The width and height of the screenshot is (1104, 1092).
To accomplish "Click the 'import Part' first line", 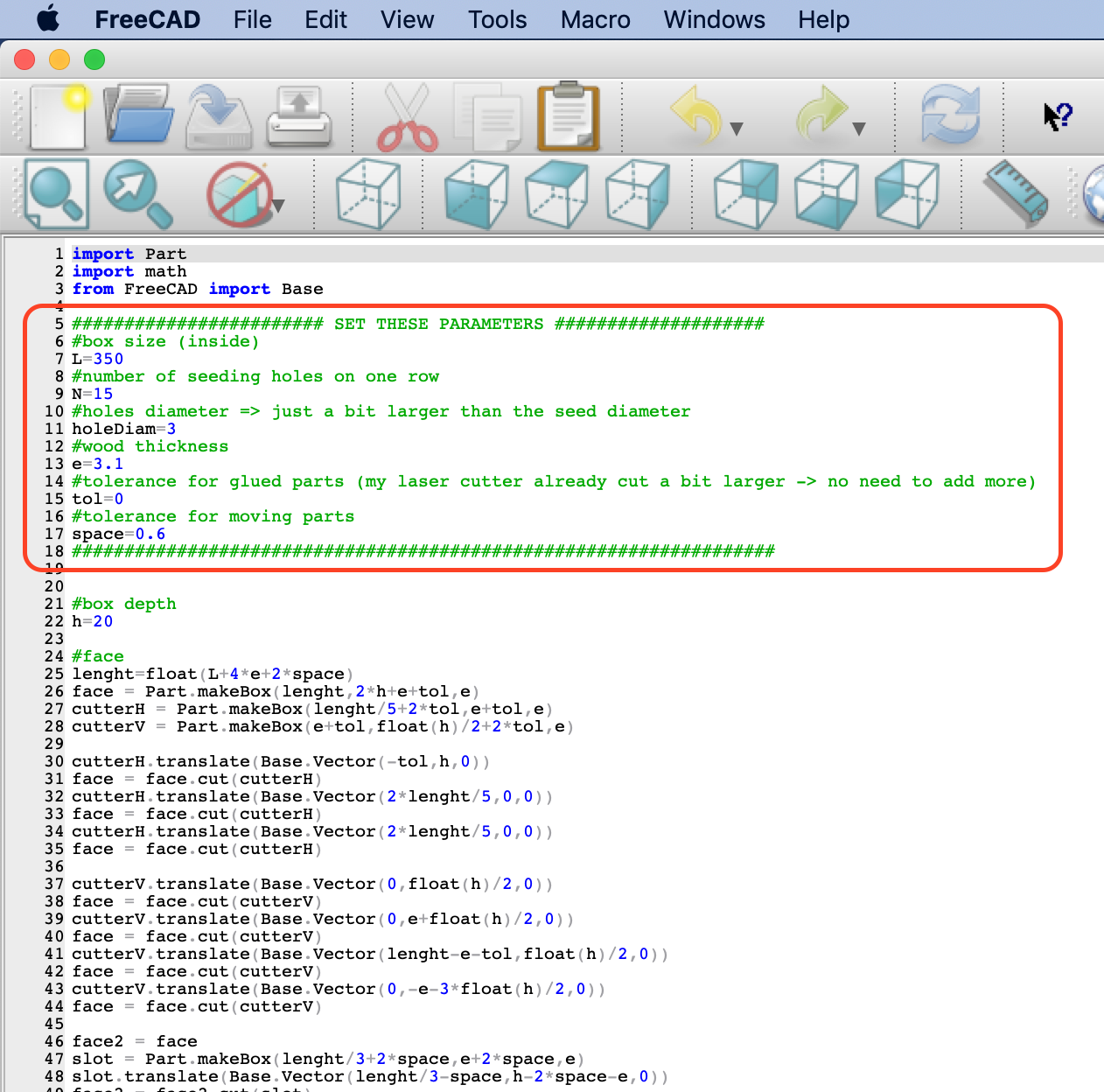I will tap(129, 254).
